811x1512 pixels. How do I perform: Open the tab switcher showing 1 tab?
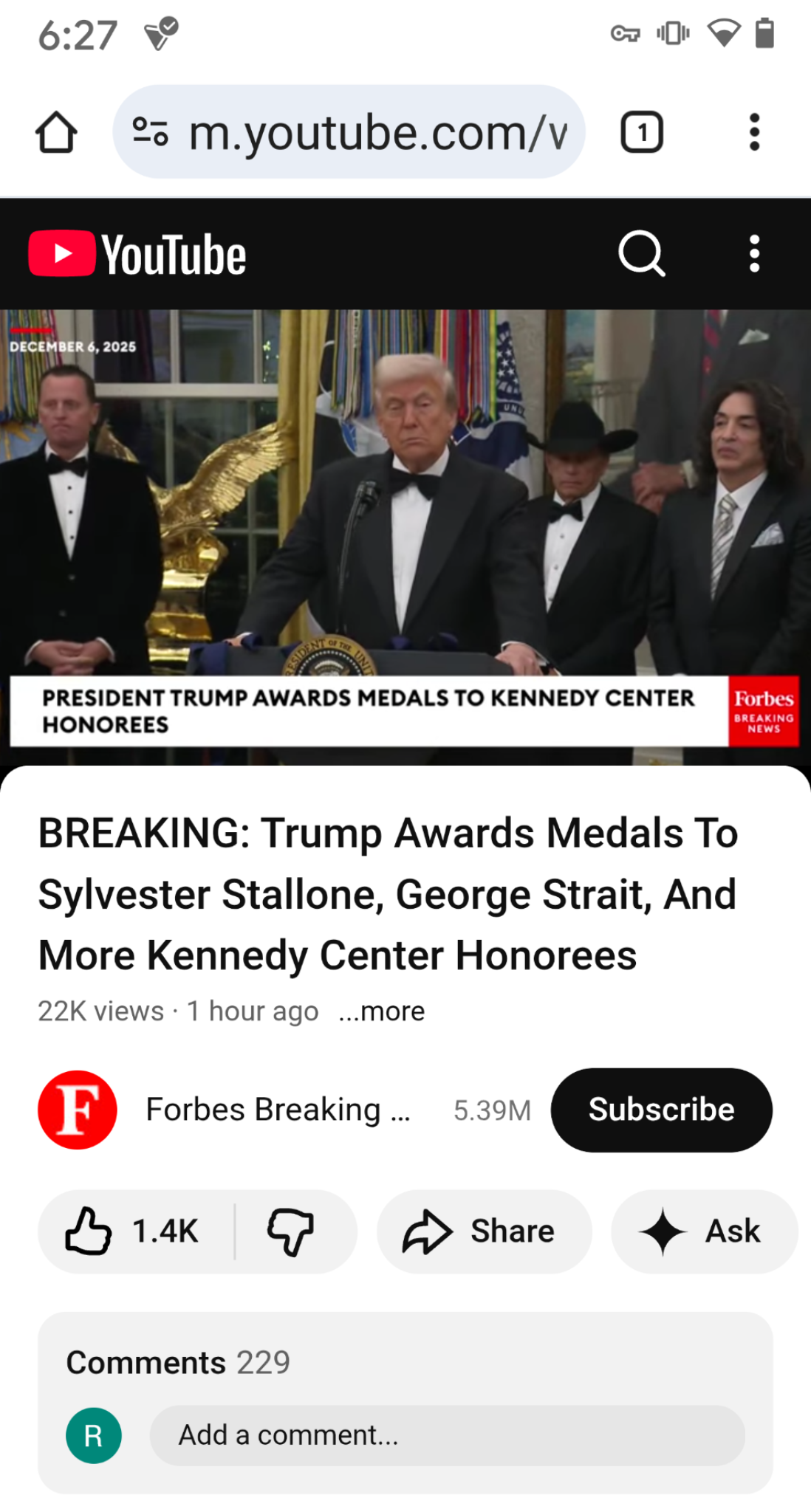tap(641, 133)
